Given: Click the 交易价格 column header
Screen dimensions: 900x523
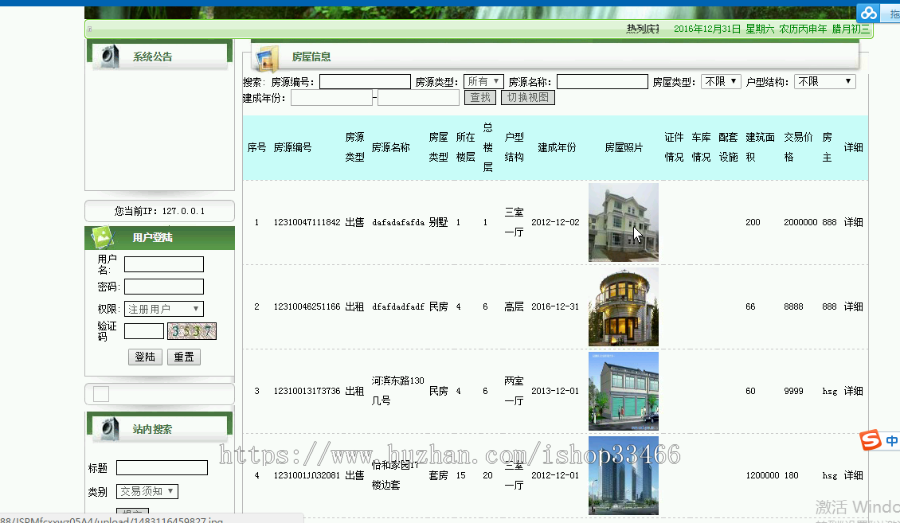Looking at the screenshot, I should click(x=798, y=147).
